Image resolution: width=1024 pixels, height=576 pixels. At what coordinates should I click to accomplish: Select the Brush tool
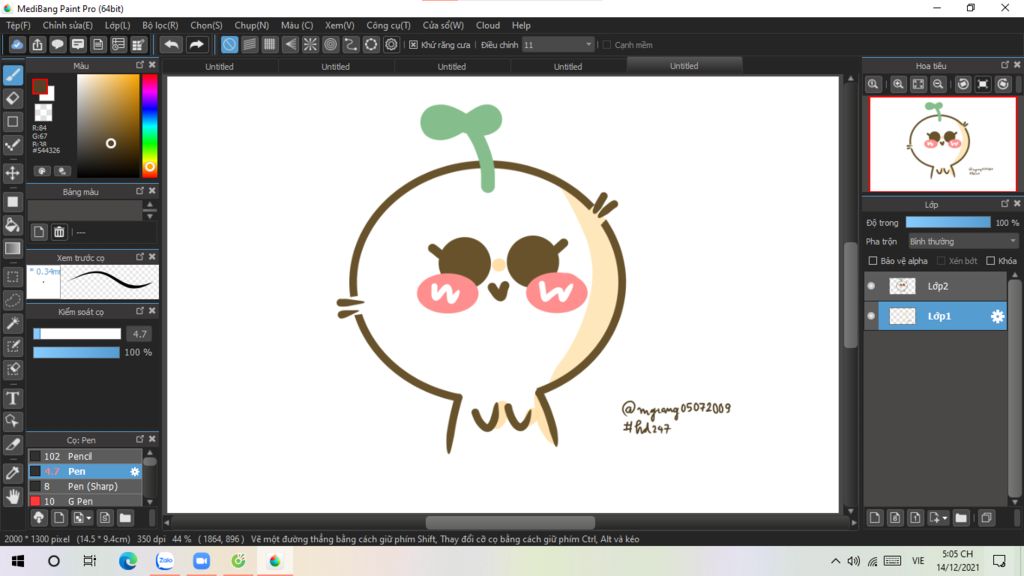click(13, 75)
